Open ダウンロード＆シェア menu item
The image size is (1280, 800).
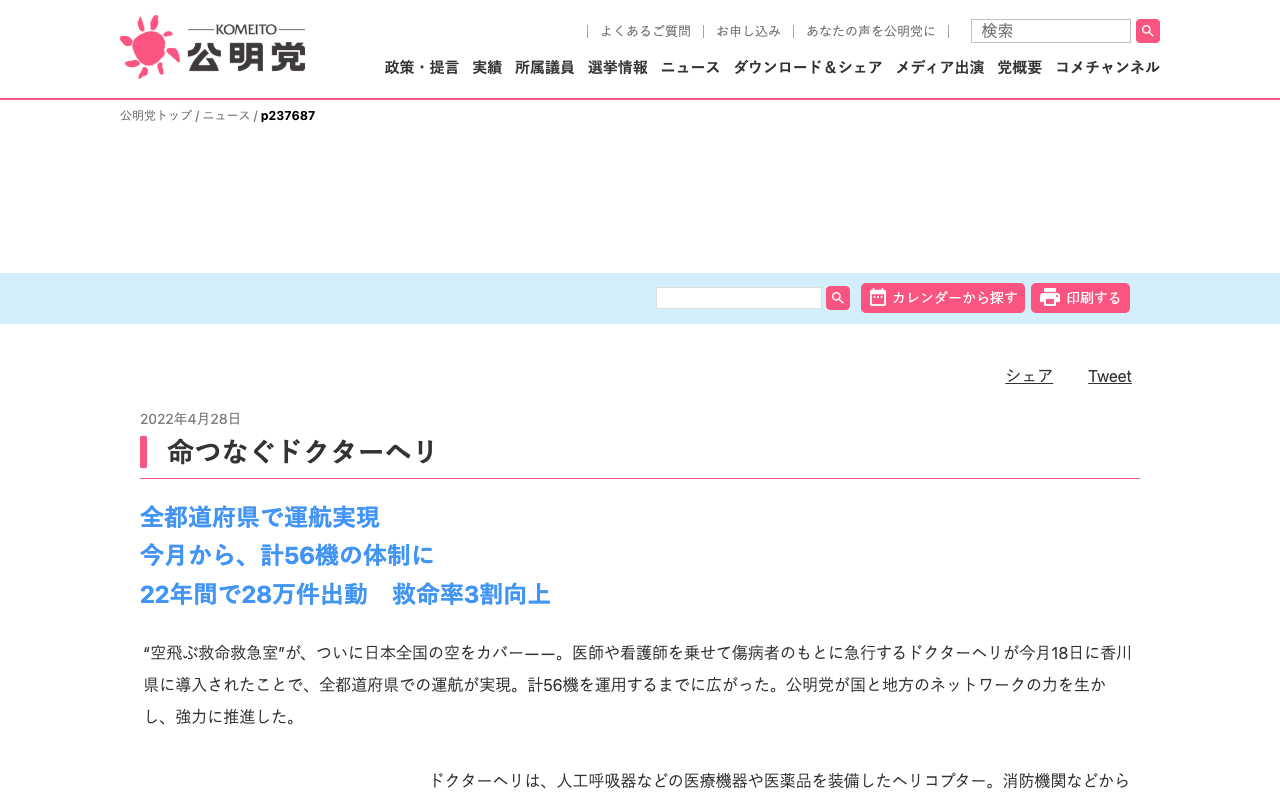pos(808,67)
